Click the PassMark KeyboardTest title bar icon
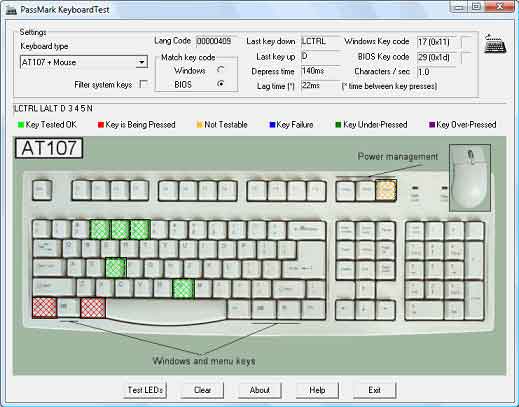519x407 pixels. point(12,10)
